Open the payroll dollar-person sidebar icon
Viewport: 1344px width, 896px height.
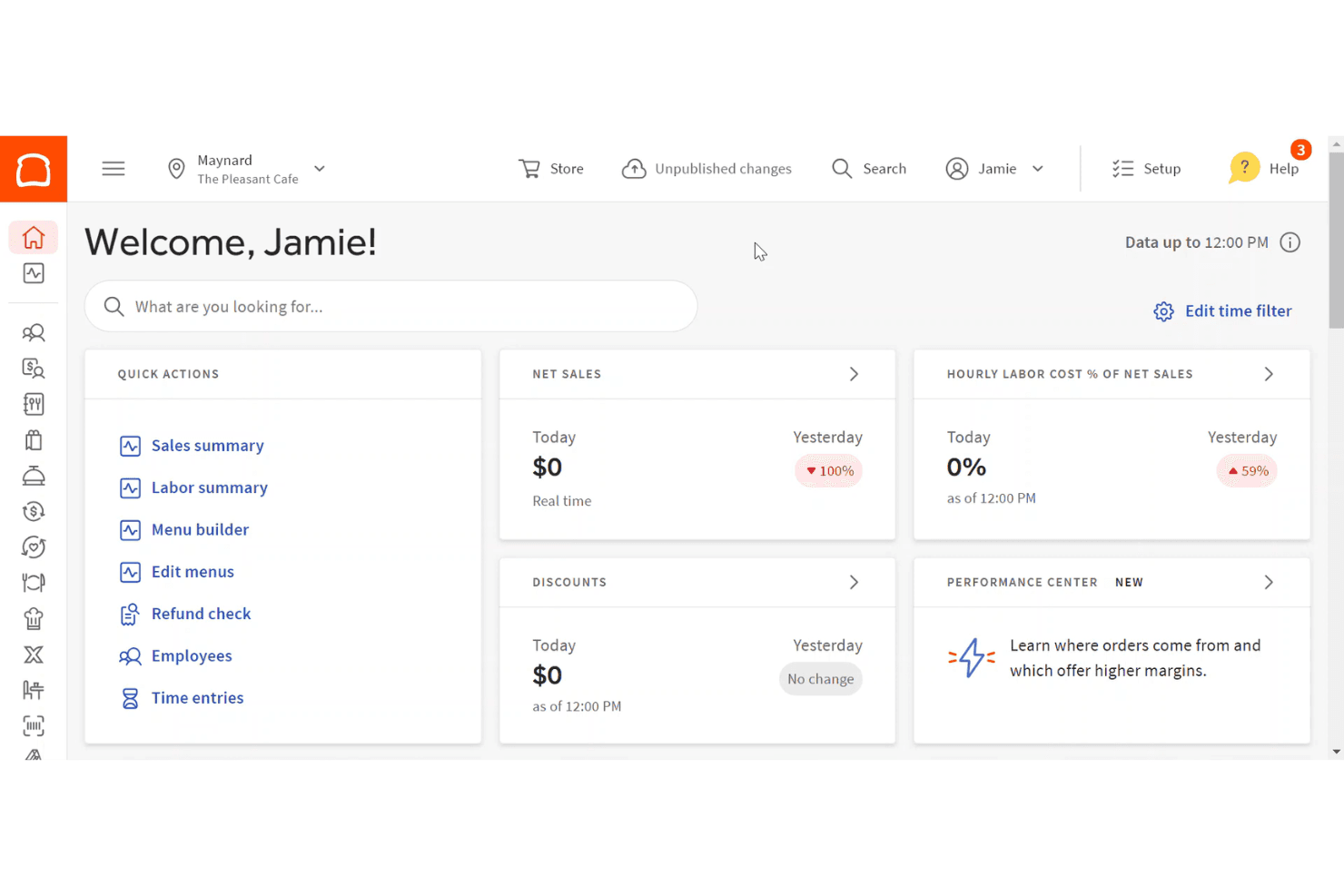coord(34,368)
